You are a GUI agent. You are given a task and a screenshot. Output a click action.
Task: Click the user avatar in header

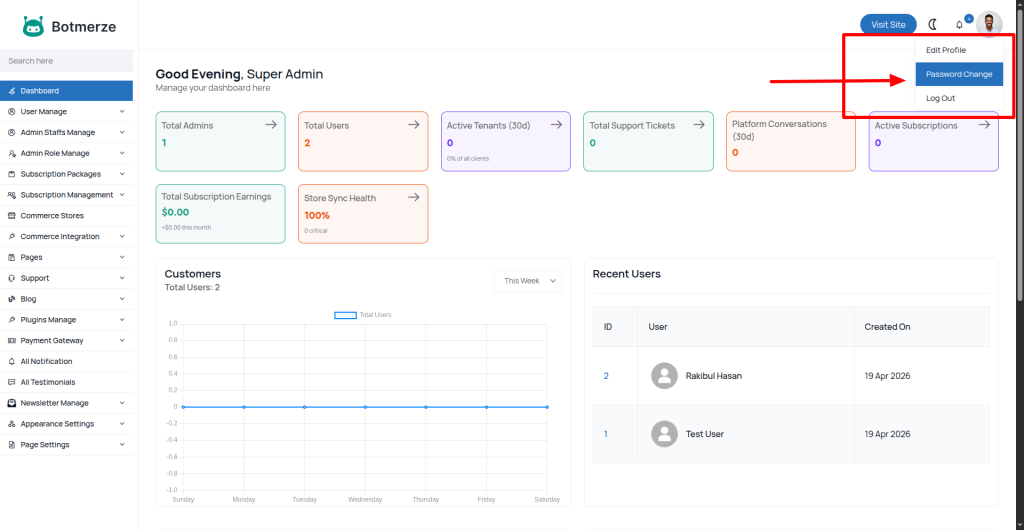coord(989,24)
